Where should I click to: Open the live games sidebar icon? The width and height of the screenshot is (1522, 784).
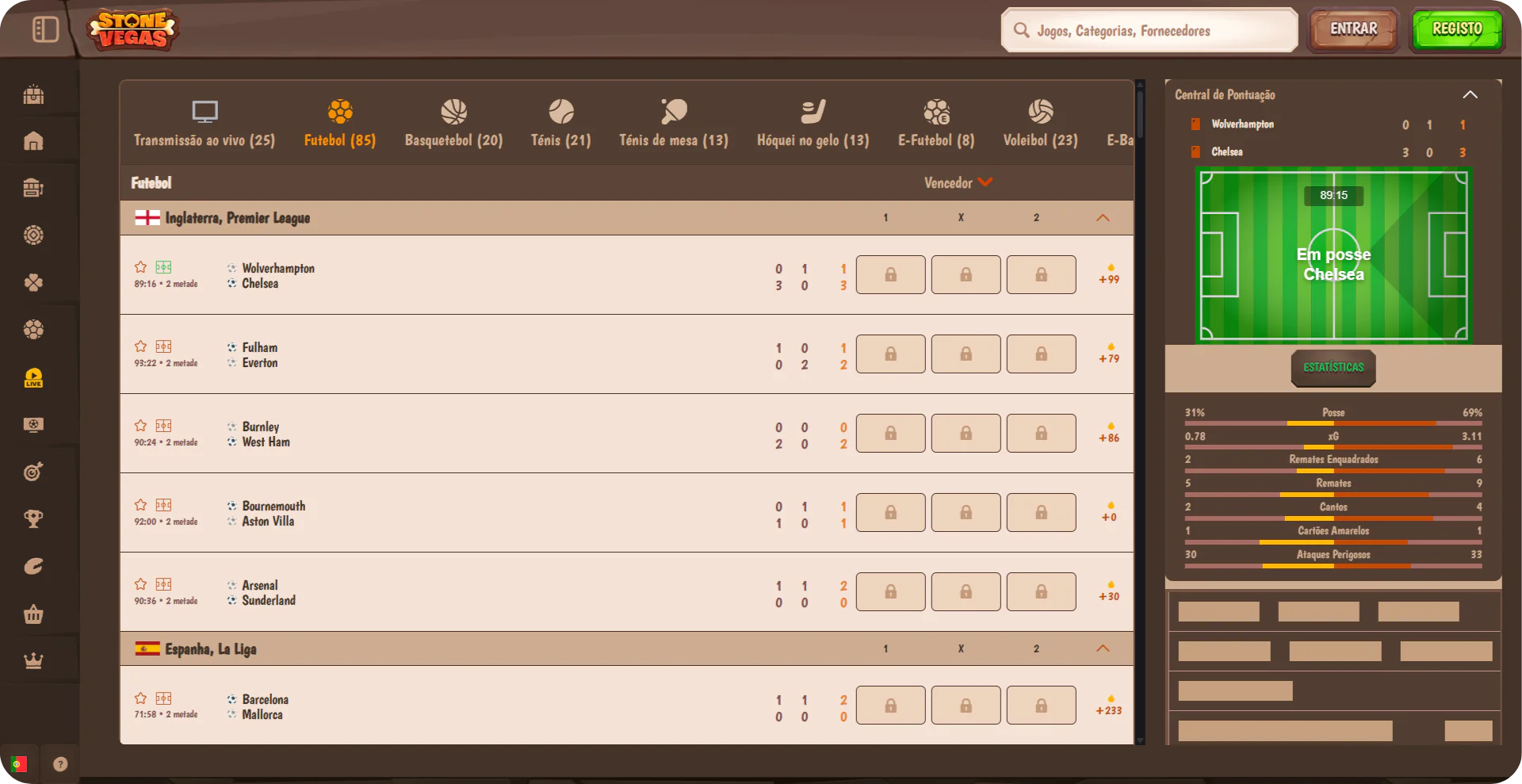tap(33, 377)
